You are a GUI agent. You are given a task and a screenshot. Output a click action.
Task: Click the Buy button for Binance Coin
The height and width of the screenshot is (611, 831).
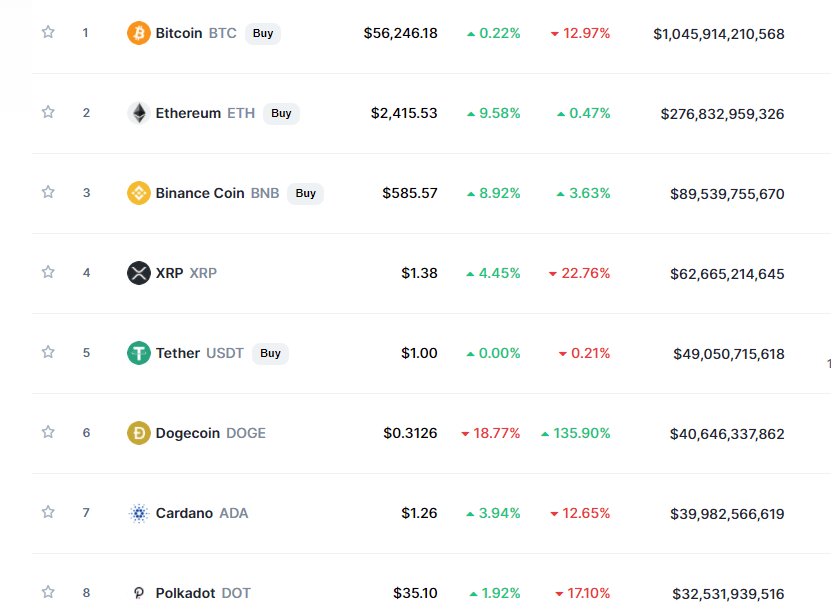tap(305, 193)
